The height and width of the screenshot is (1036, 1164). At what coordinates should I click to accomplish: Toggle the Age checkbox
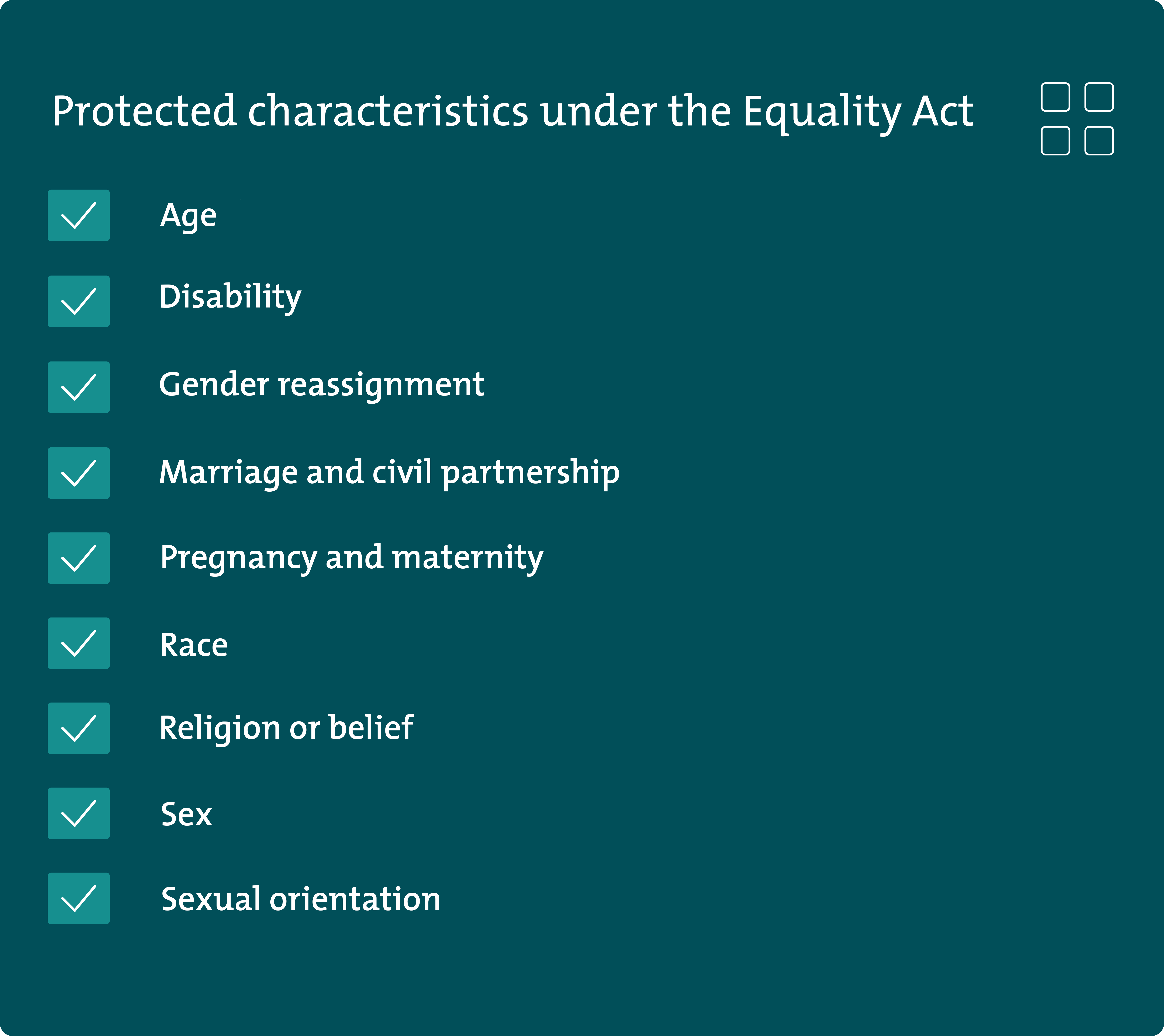pos(78,215)
